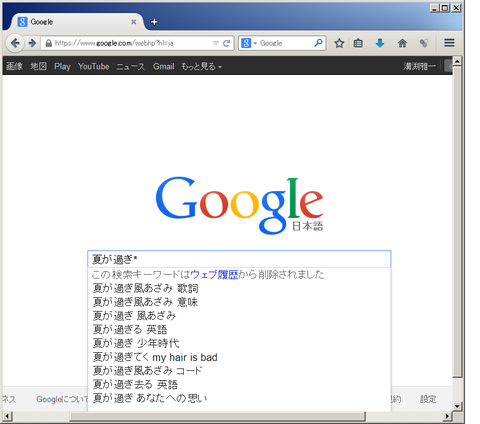Click the padlock icon in address bar
This screenshot has height=424, width=480.
coord(49,43)
